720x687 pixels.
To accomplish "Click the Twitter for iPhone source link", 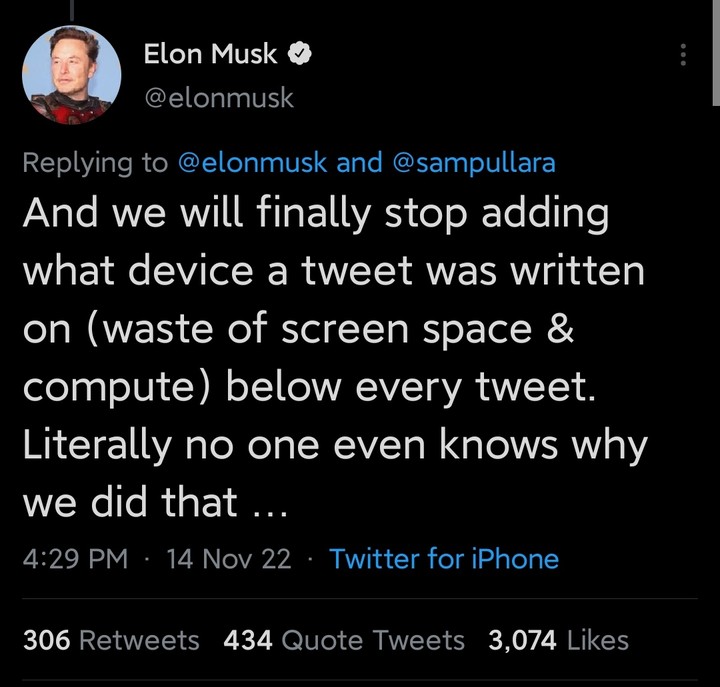I will pos(444,558).
